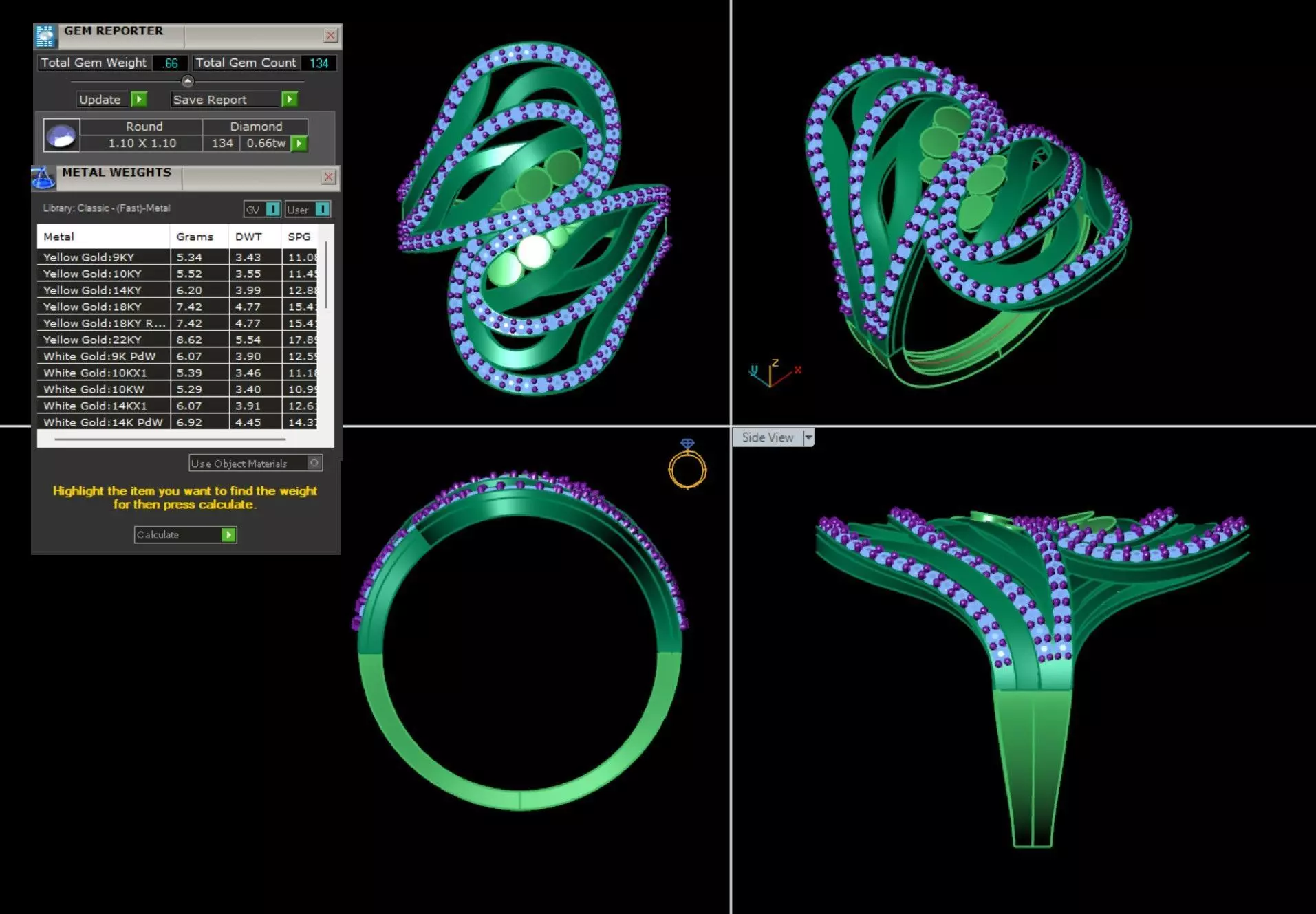Close the Metal Weights panel

point(329,177)
